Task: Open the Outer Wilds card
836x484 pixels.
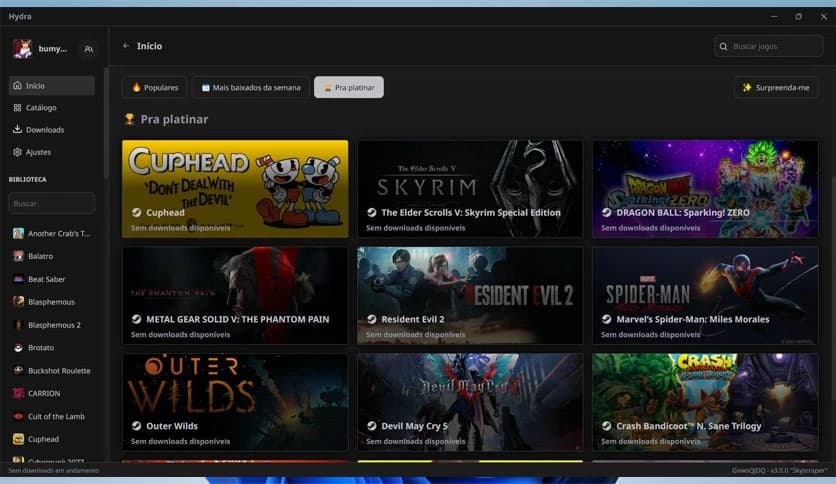Action: 235,402
